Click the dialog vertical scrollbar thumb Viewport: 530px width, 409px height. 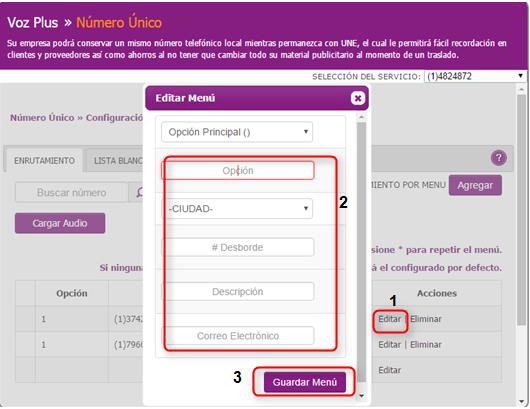pos(361,252)
